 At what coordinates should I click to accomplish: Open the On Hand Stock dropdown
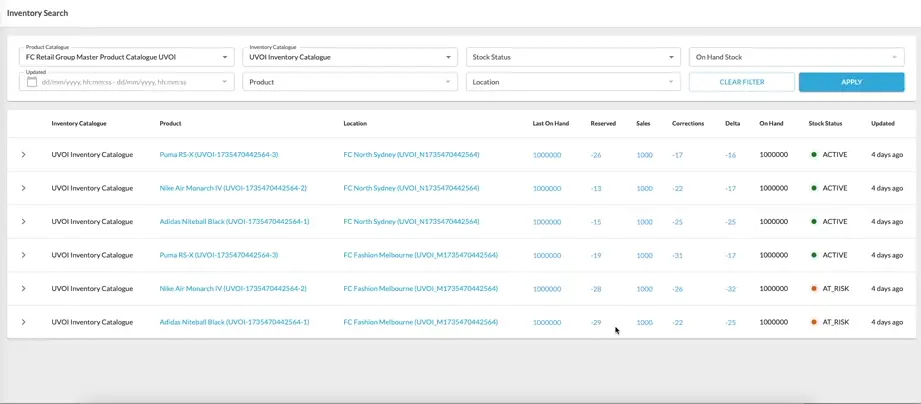pos(796,57)
